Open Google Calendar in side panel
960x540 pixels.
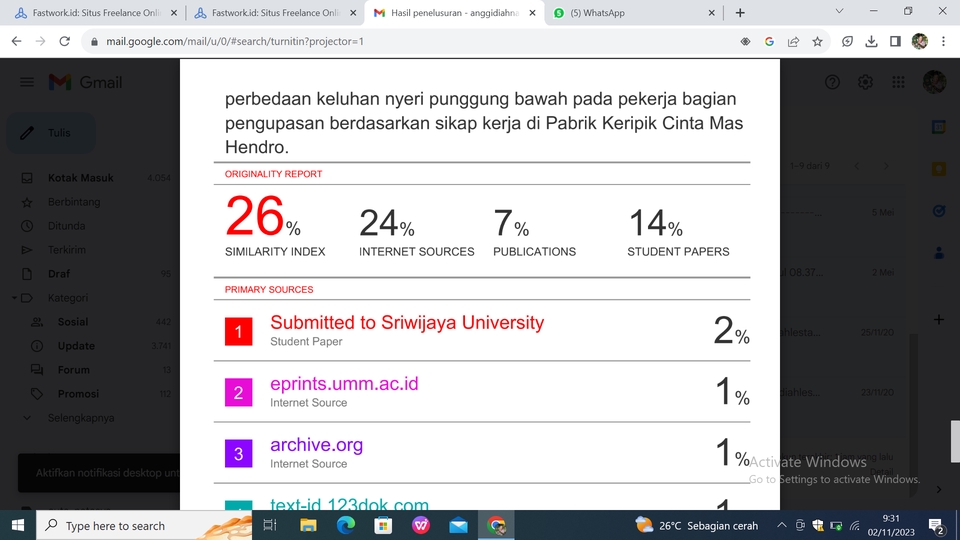(939, 127)
